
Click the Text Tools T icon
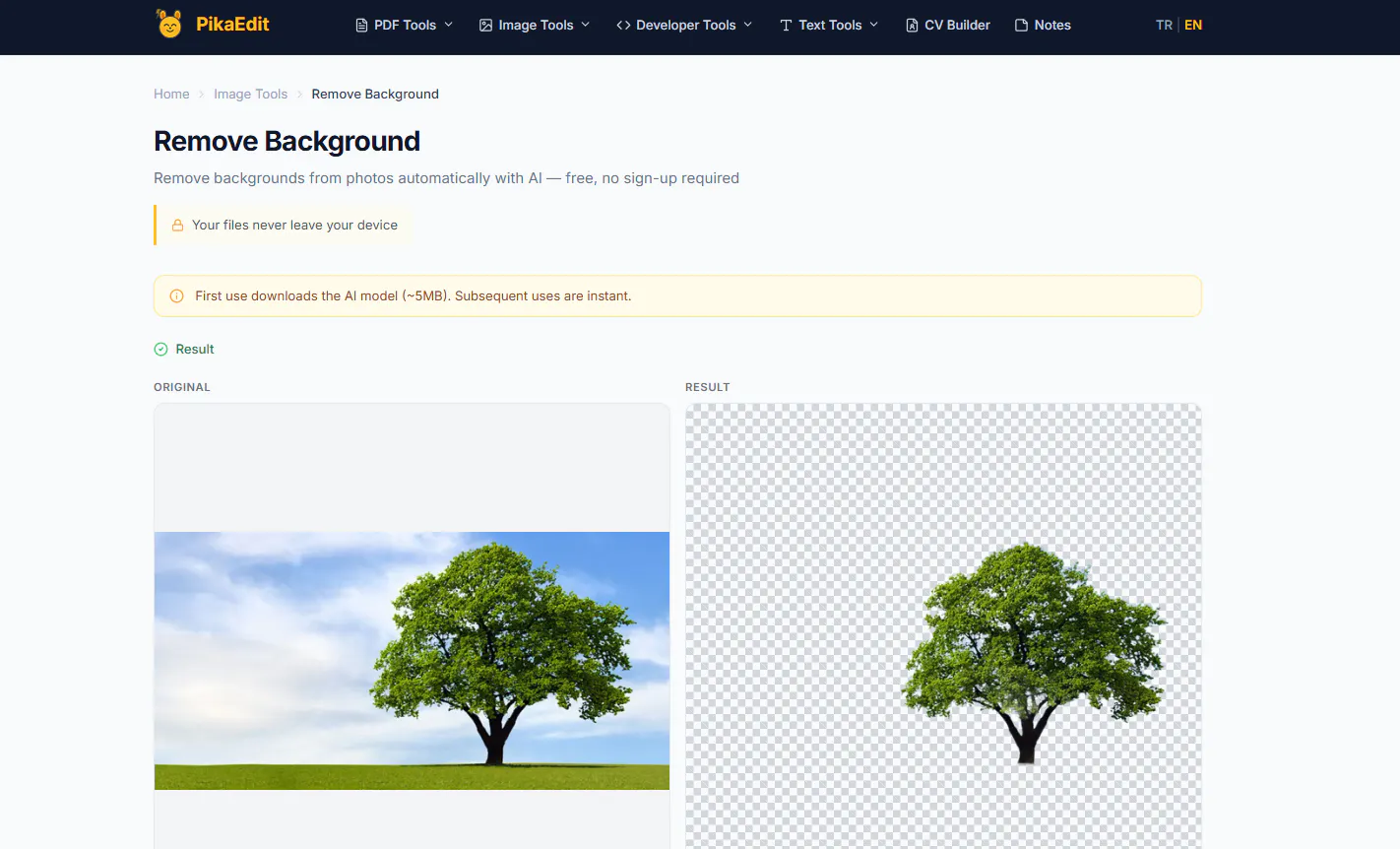point(786,26)
